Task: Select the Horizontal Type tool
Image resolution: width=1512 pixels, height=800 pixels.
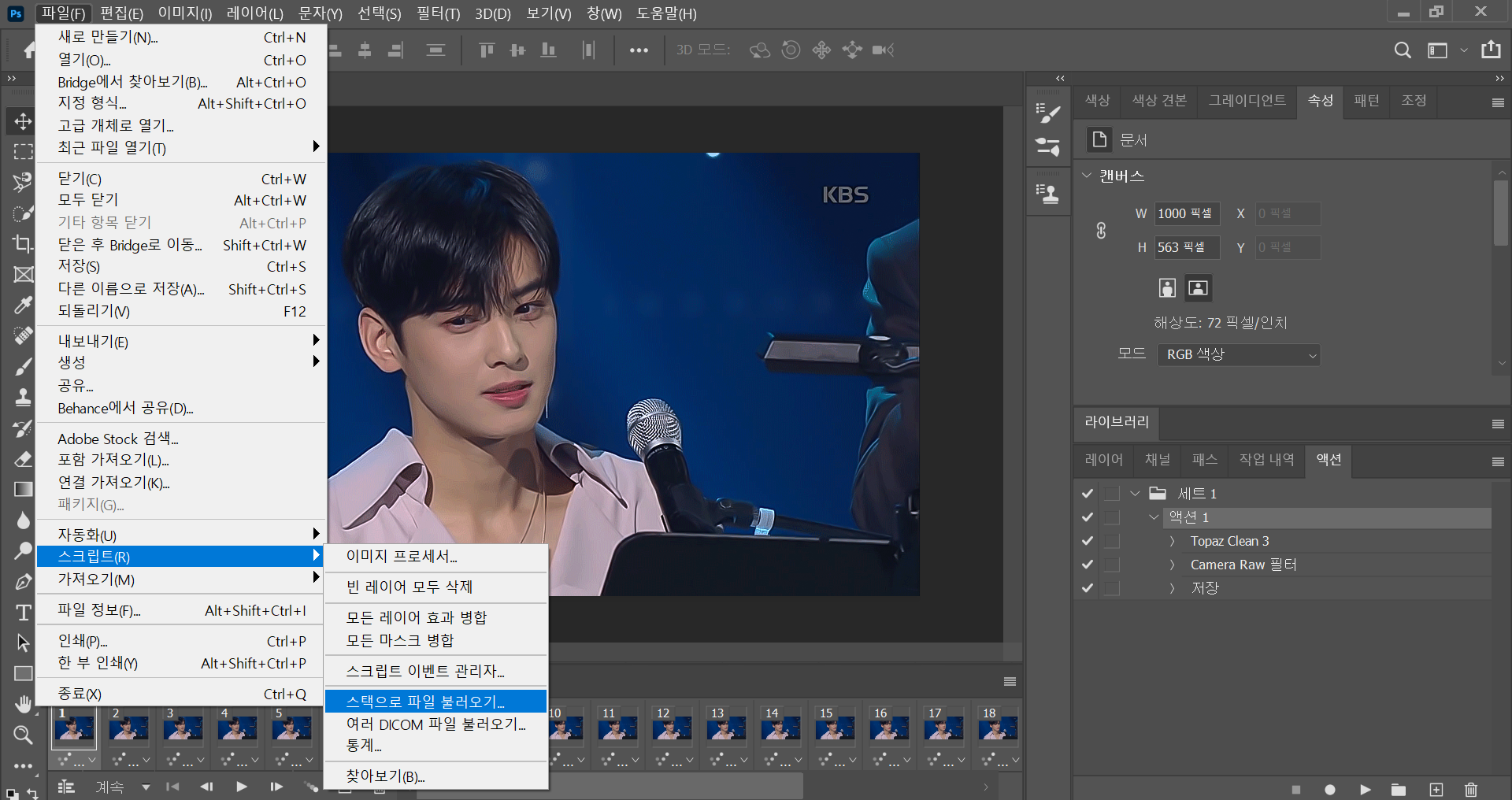Action: coord(23,612)
